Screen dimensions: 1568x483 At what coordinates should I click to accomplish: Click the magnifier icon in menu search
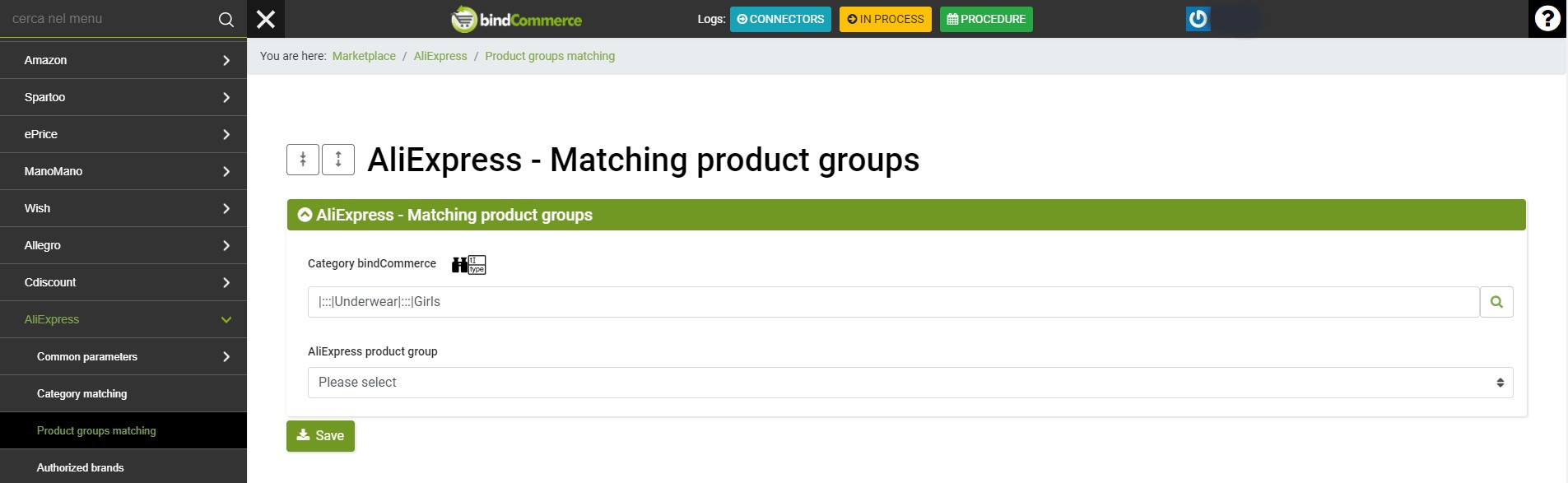tap(226, 19)
